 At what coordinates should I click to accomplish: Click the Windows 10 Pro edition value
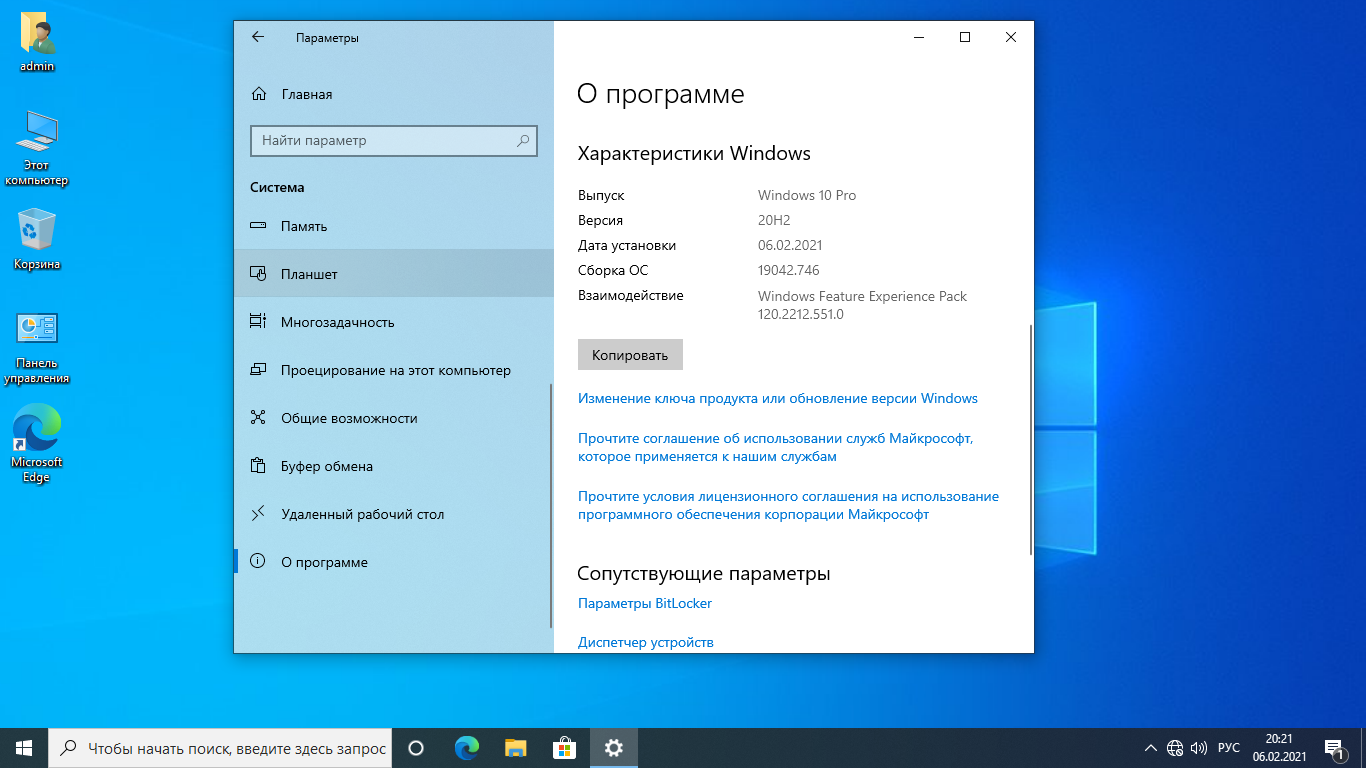807,195
